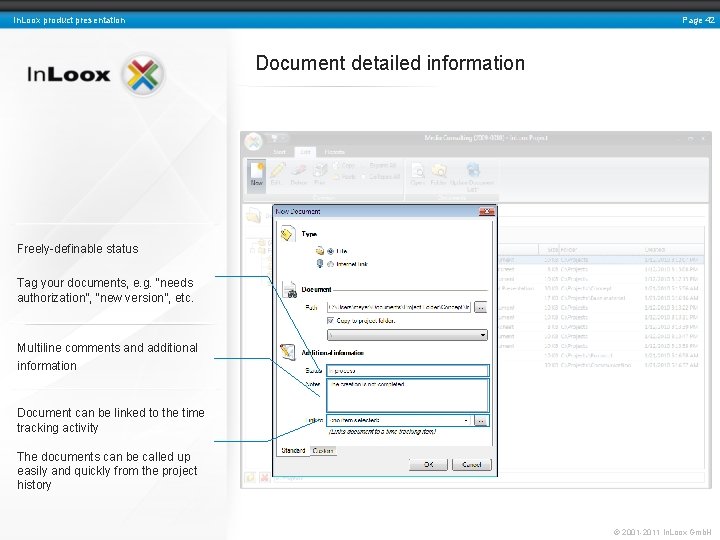
Task: Click the Notes multiline text area
Action: 408,395
